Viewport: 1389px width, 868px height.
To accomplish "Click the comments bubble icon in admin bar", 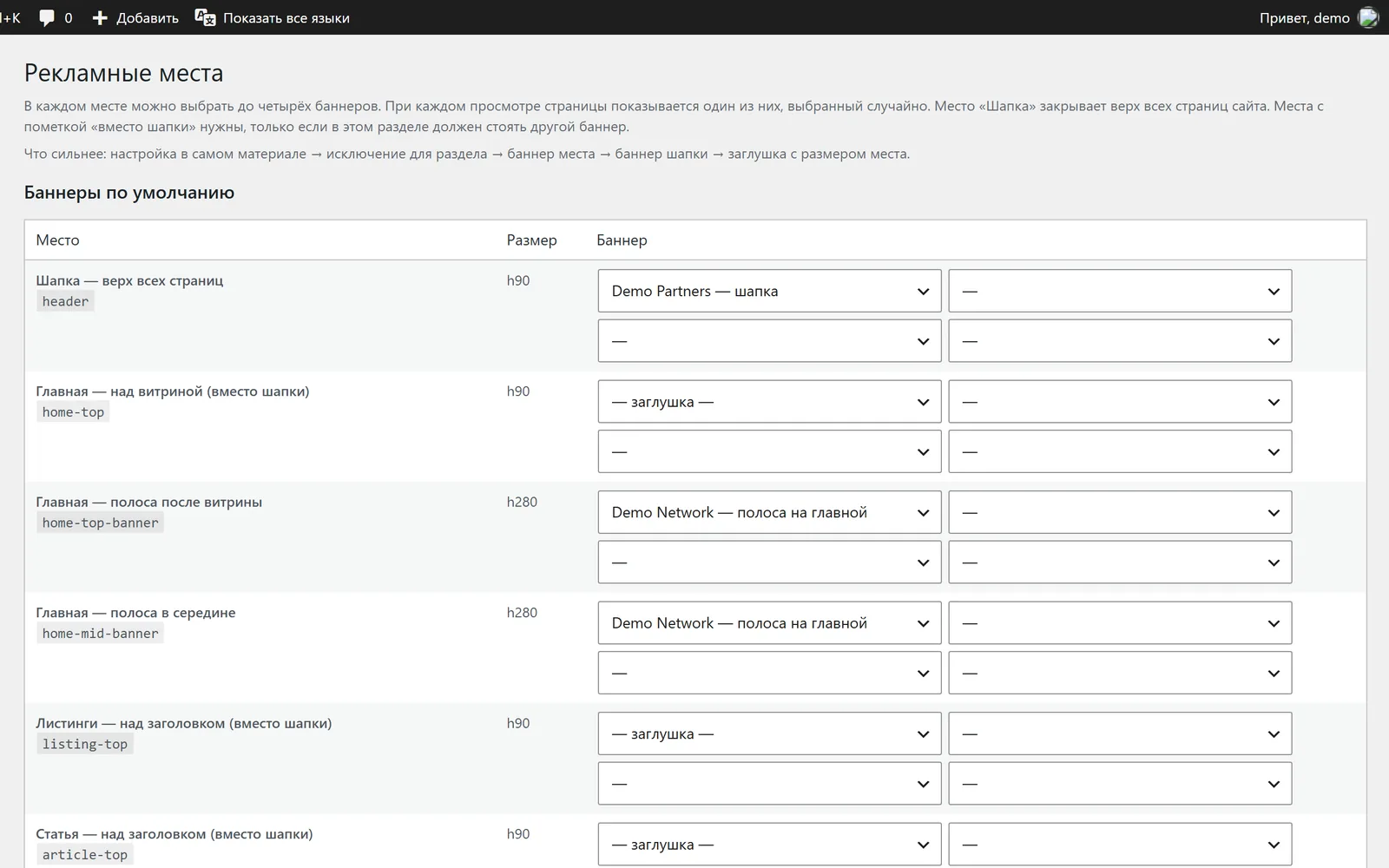I will coord(47,18).
